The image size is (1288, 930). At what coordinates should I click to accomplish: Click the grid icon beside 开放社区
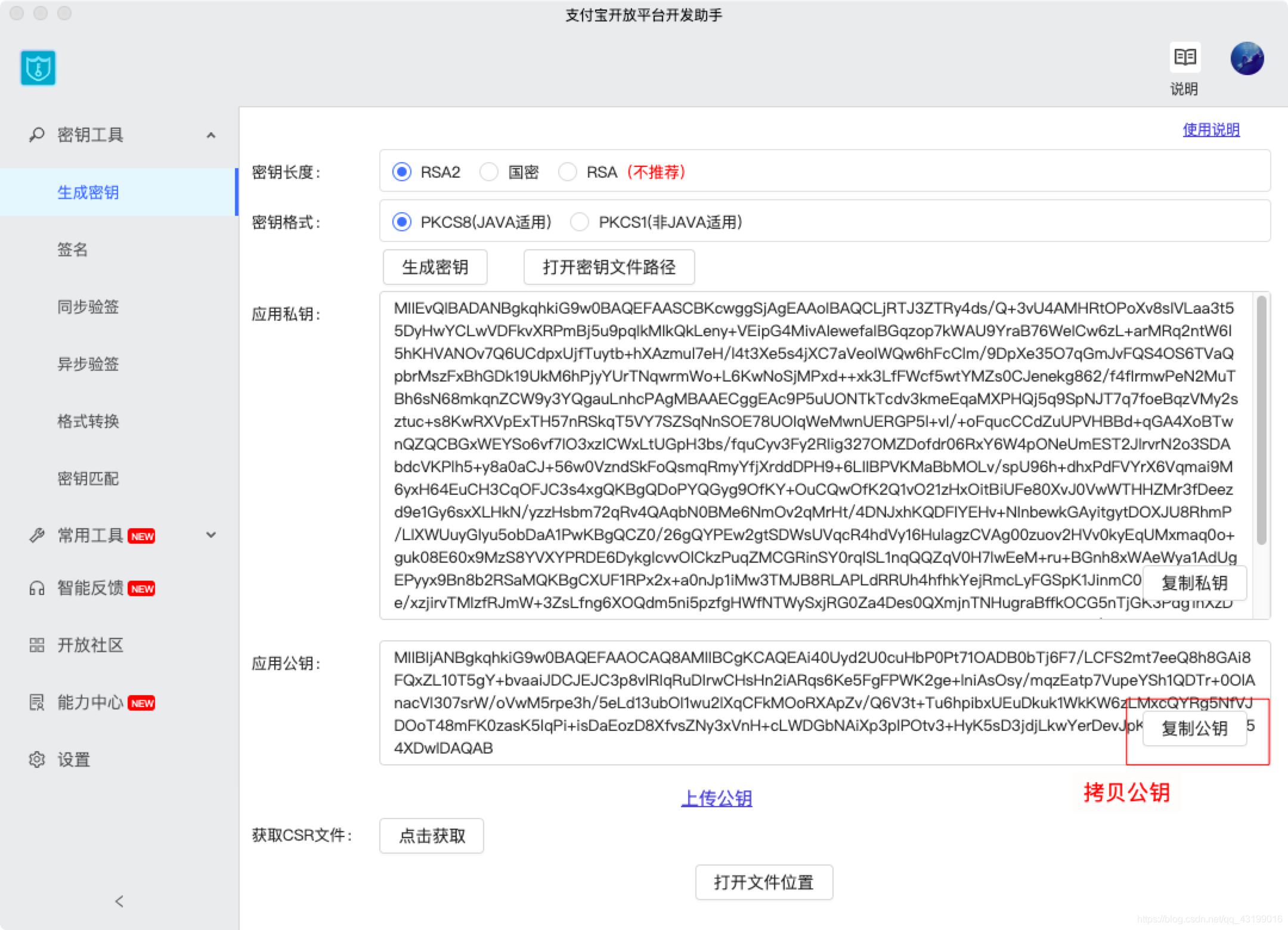tap(37, 645)
